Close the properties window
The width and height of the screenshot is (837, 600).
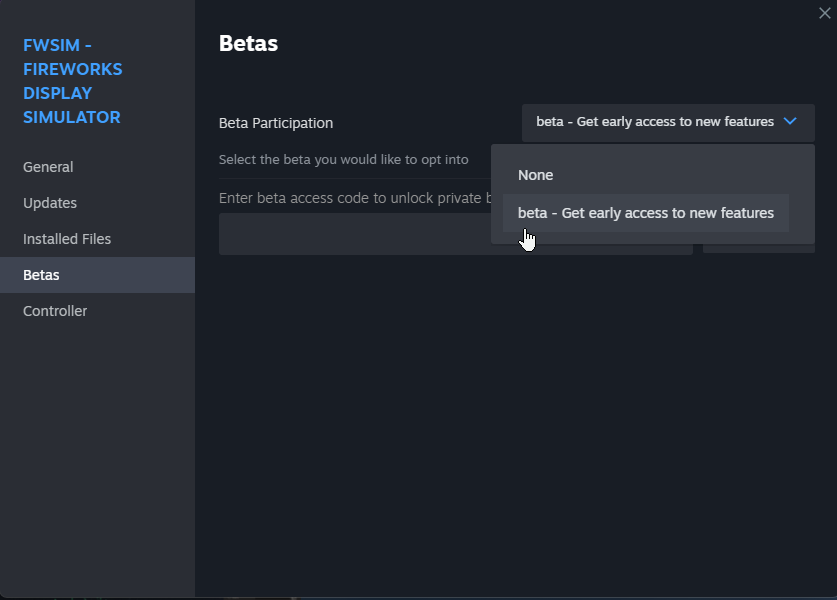(824, 13)
